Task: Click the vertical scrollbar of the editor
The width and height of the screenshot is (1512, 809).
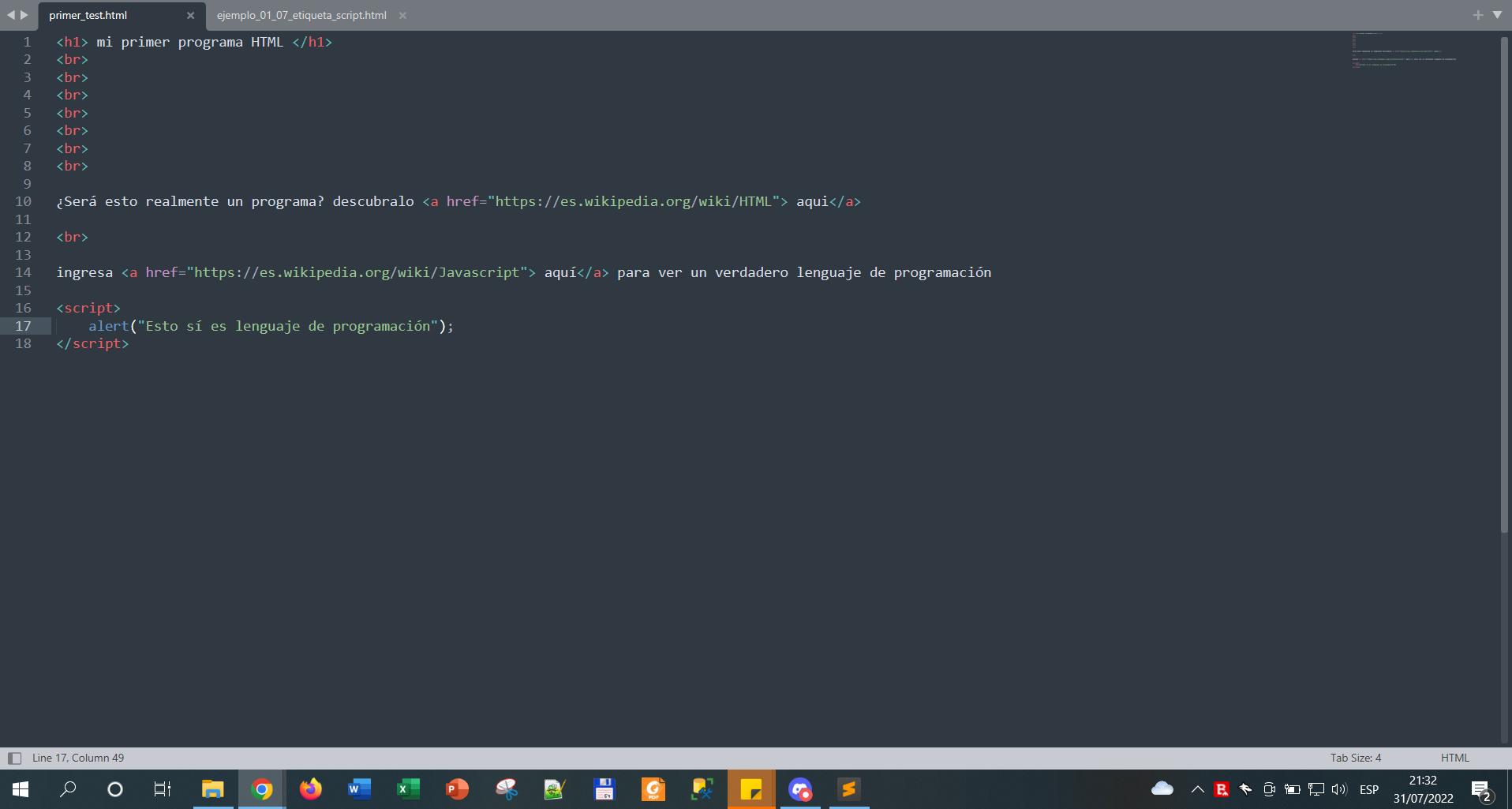Action: pyautogui.click(x=1505, y=284)
